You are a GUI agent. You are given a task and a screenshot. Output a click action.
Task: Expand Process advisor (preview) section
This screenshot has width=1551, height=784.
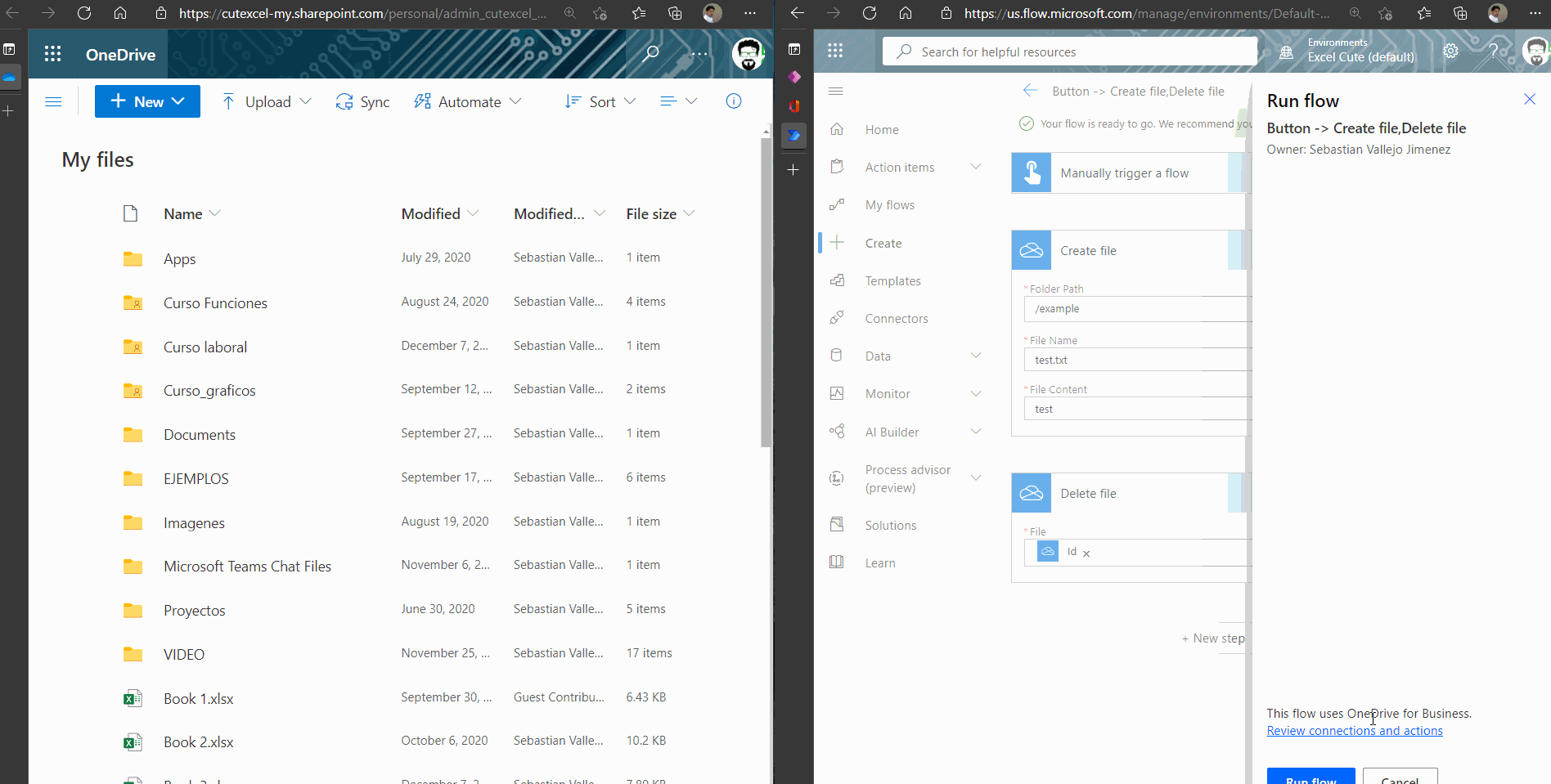[x=976, y=477]
